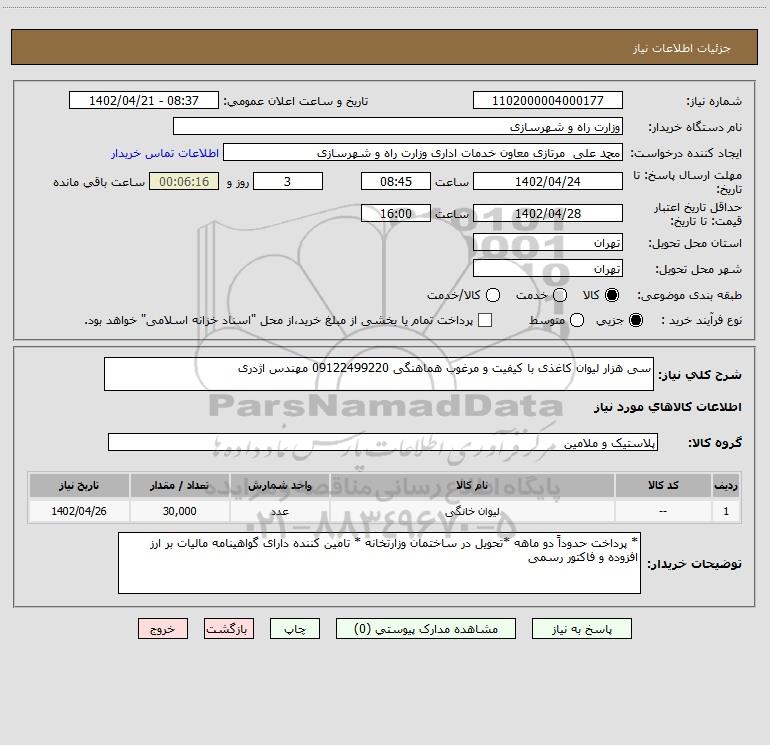
Task: Click the buyer organization name field
Action: 398,126
